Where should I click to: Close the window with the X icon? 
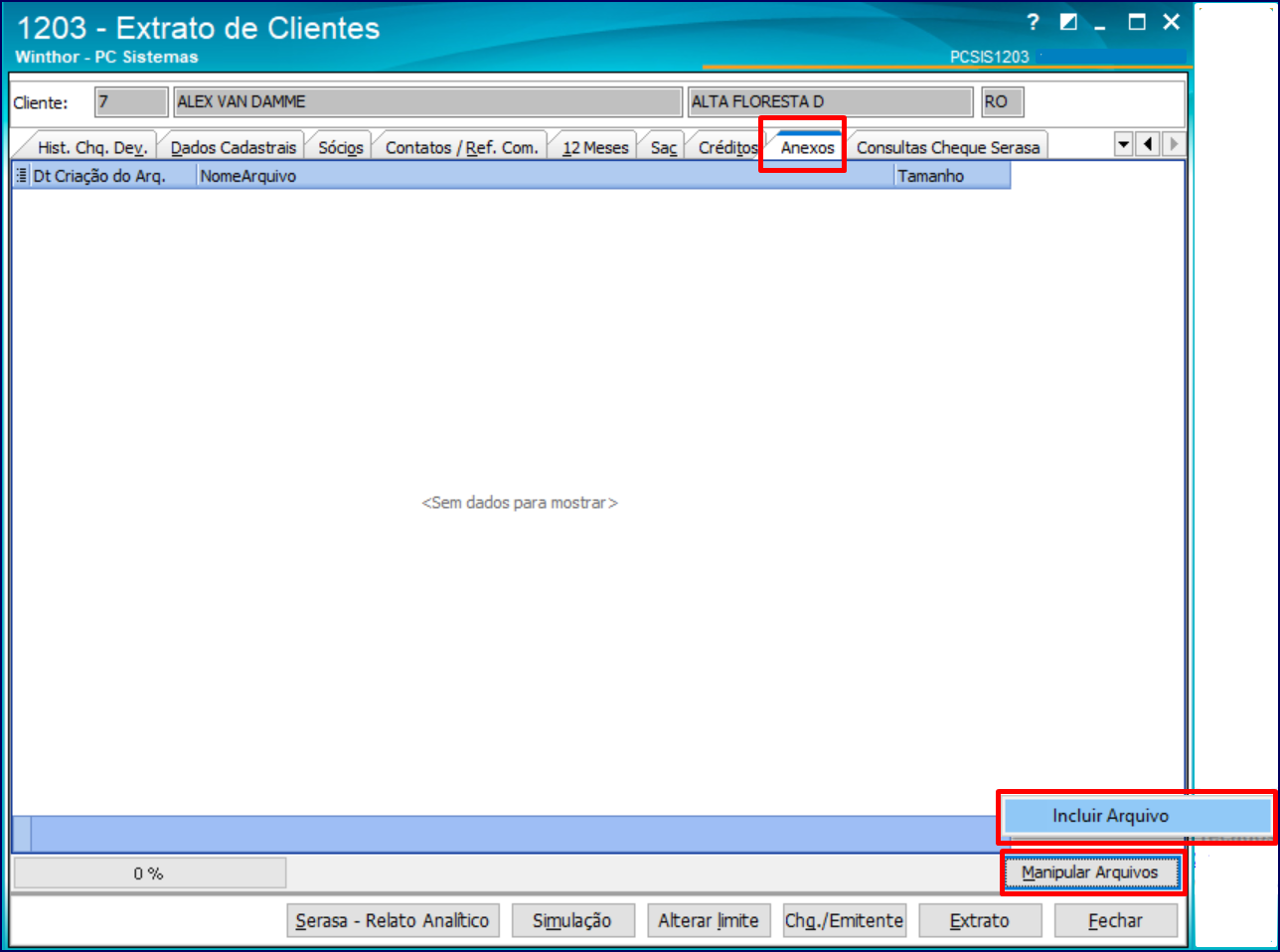1172,22
